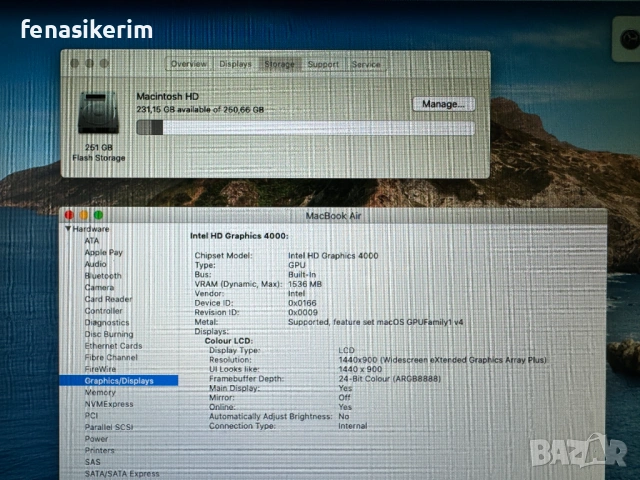
Task: Open the Parallel SCSI entry
Action: click(x=109, y=427)
